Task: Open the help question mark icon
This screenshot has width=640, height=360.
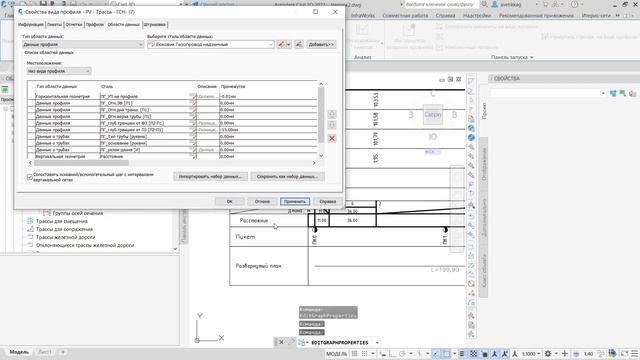Action: (574, 4)
